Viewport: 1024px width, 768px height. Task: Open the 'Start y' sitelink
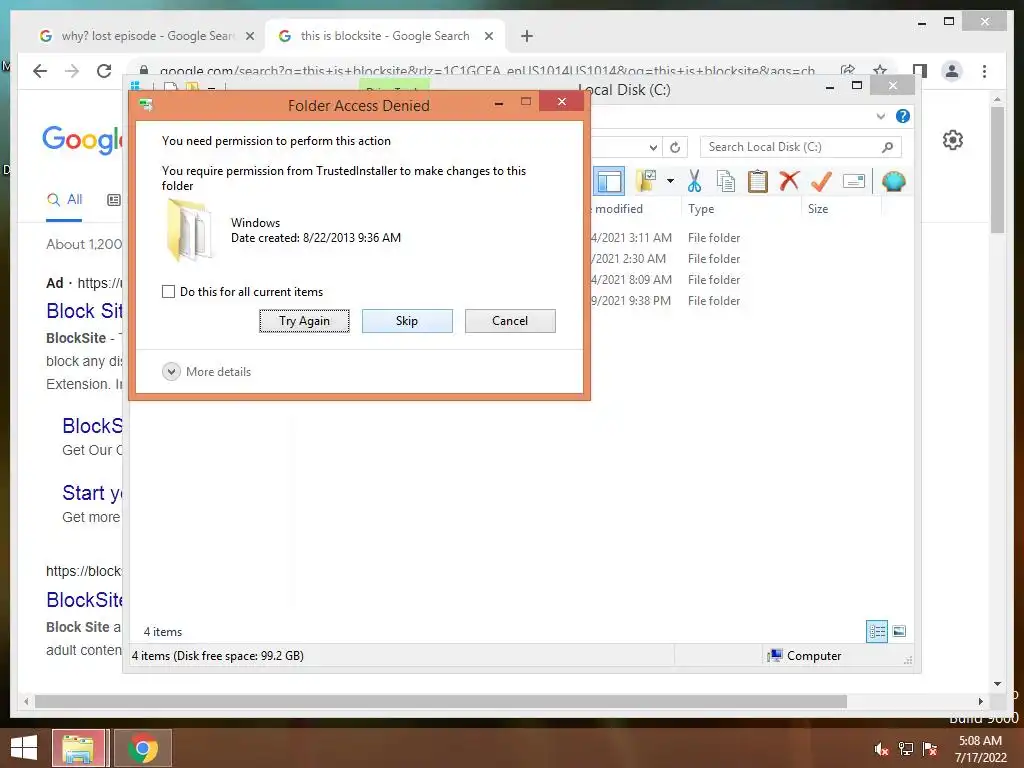click(92, 493)
